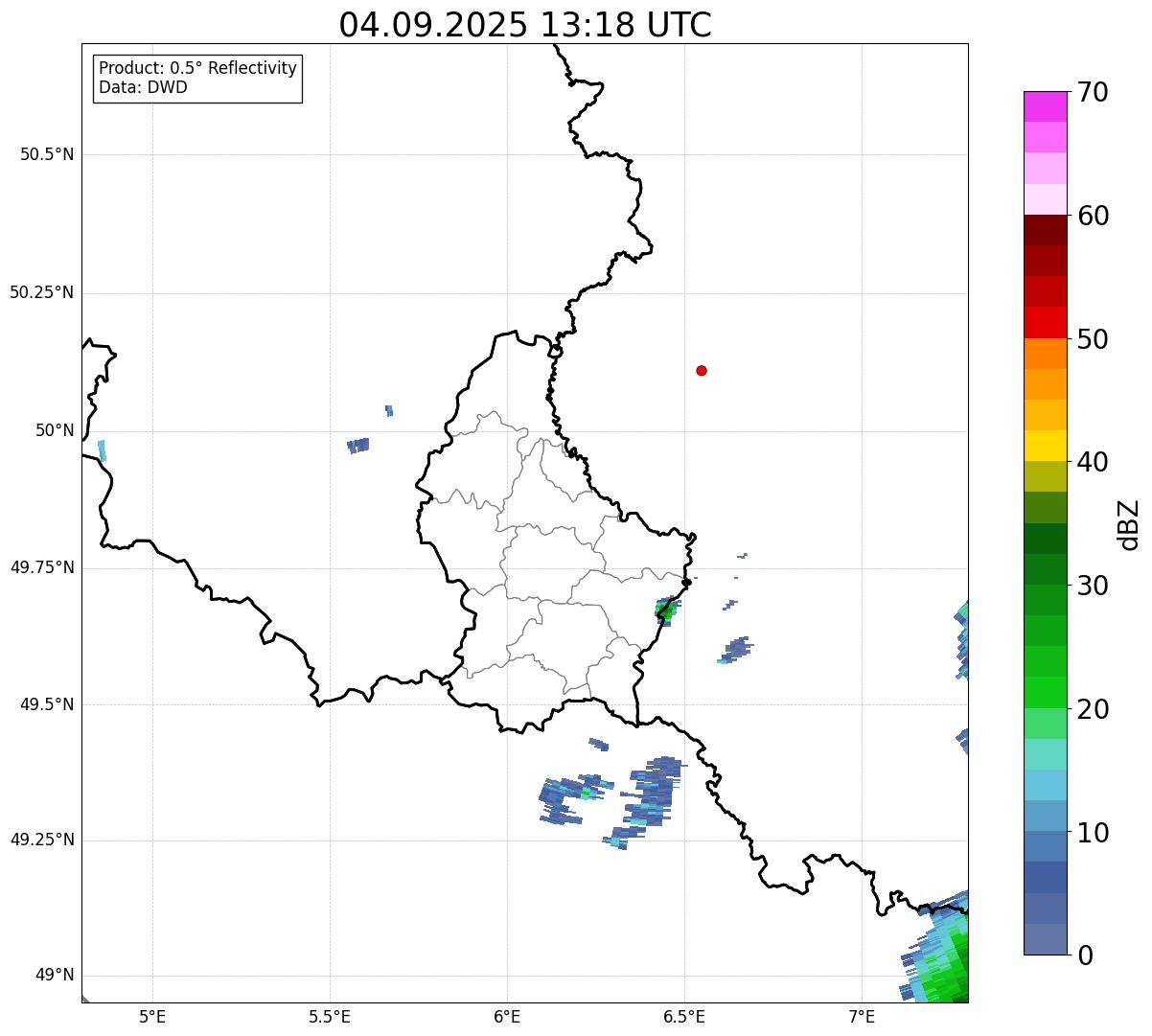Screen dimensions: 1152x1036
Task: Click the title '04.09.2025 13:18 UTC'
Action: tap(525, 25)
